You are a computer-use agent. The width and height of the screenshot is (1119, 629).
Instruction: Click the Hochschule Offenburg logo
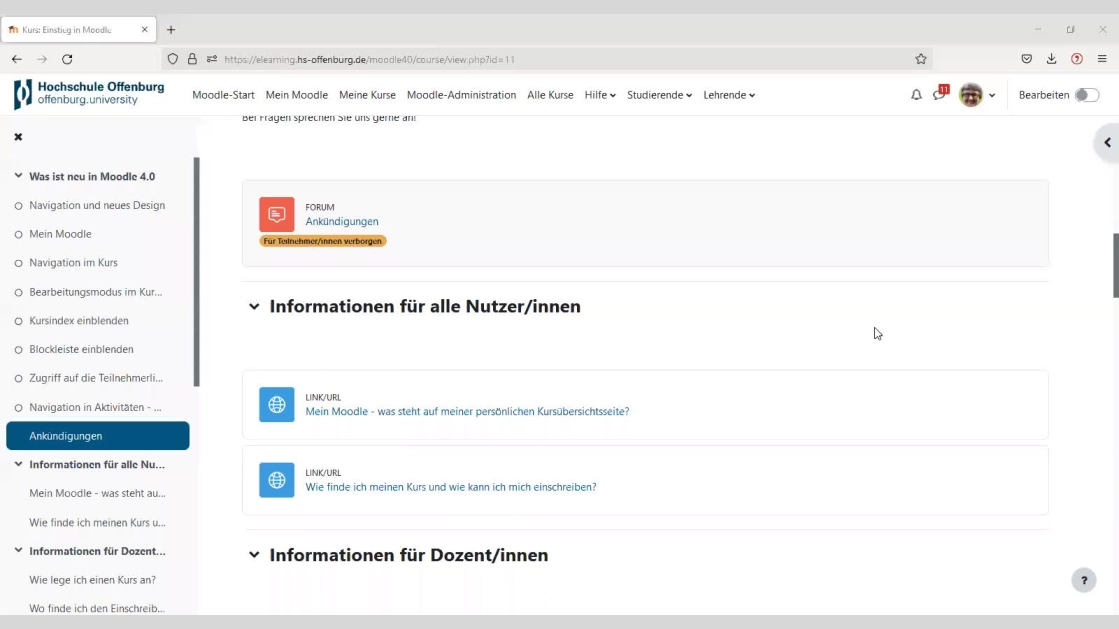pos(89,94)
